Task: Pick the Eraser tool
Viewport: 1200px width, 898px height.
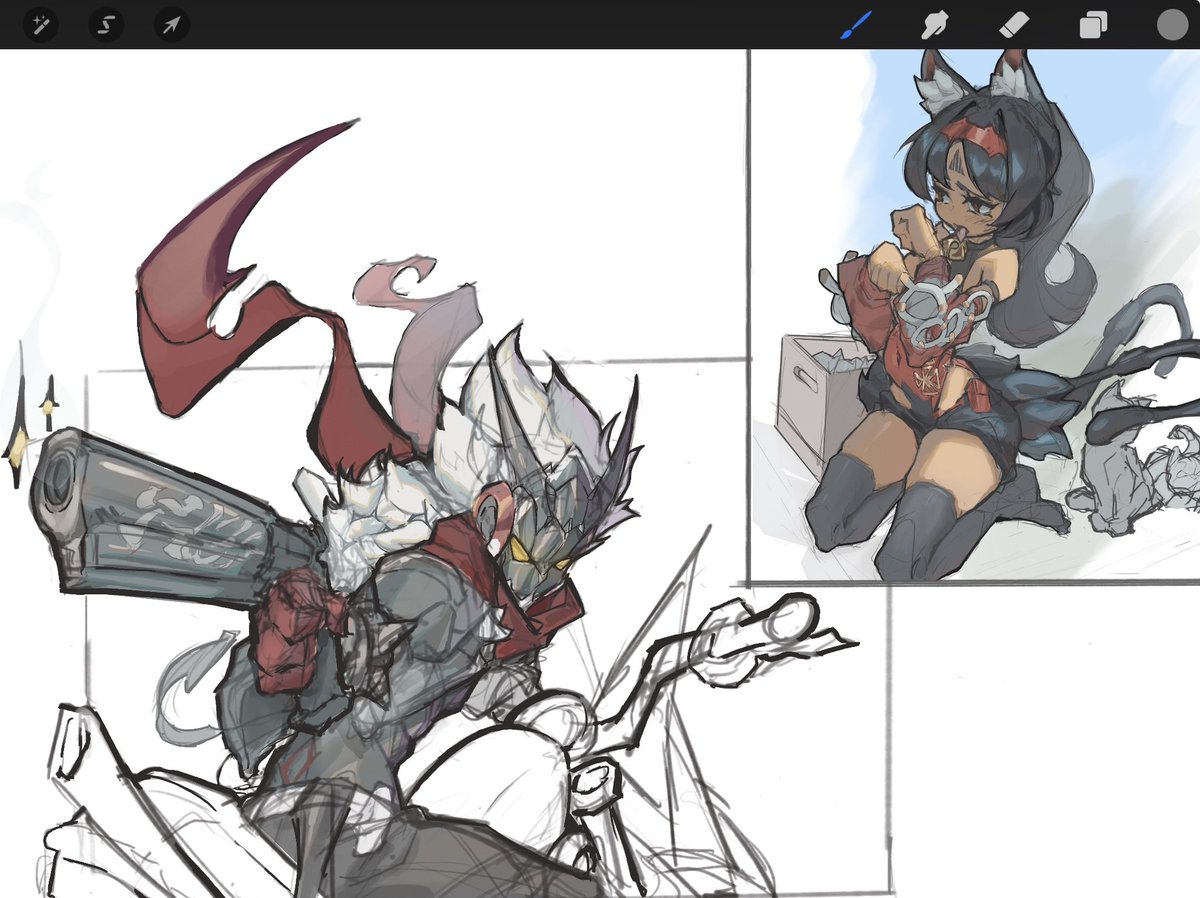Action: point(1014,25)
